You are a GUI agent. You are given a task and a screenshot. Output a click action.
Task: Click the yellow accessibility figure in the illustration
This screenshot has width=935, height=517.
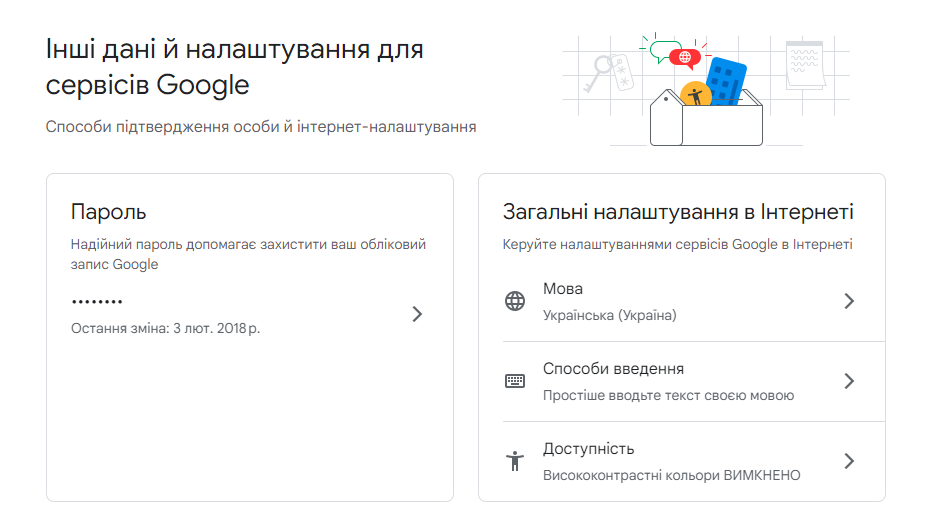point(695,95)
